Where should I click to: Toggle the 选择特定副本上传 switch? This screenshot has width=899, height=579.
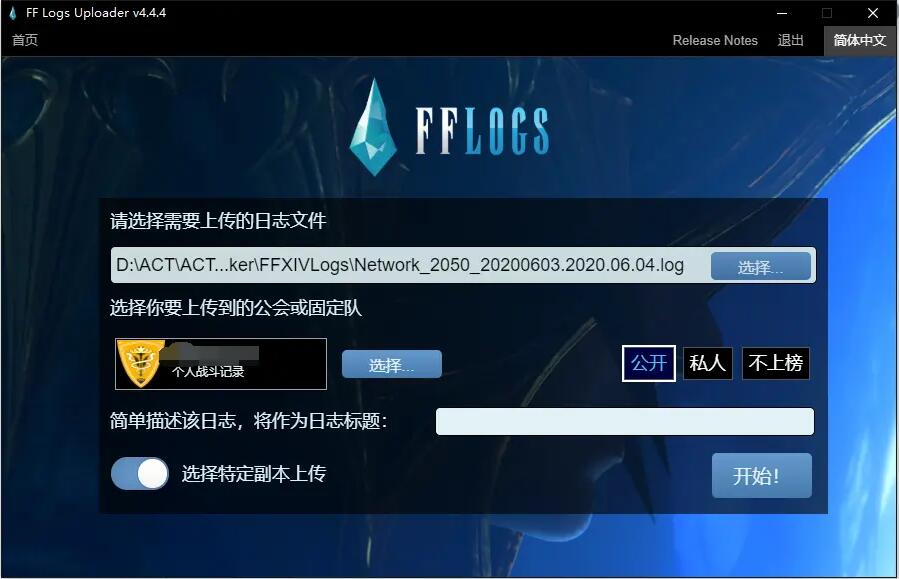(140, 474)
